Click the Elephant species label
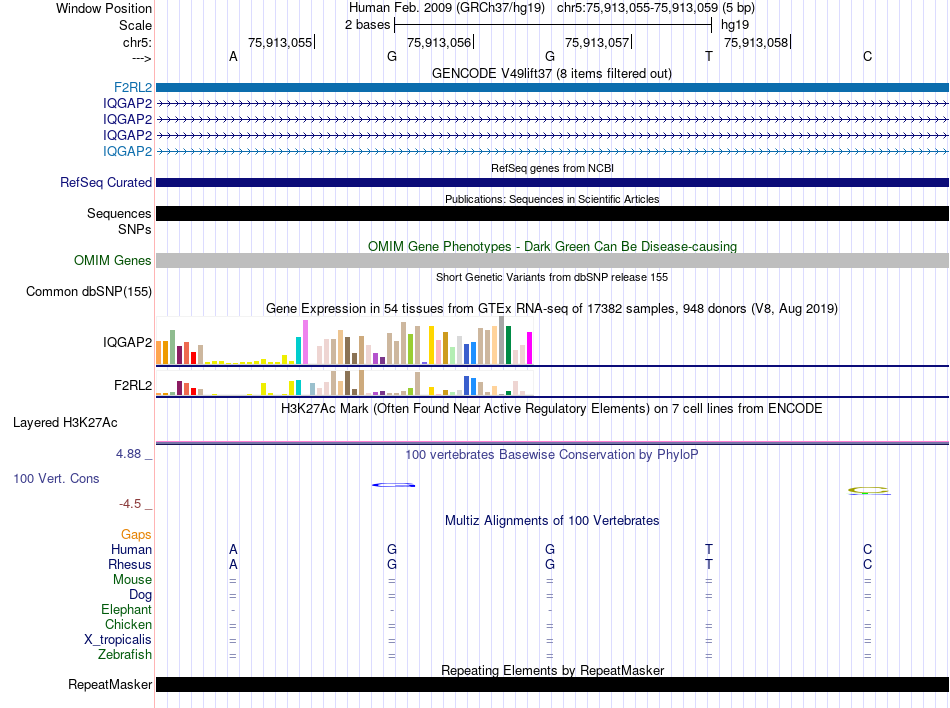The image size is (950, 708). tap(127, 609)
